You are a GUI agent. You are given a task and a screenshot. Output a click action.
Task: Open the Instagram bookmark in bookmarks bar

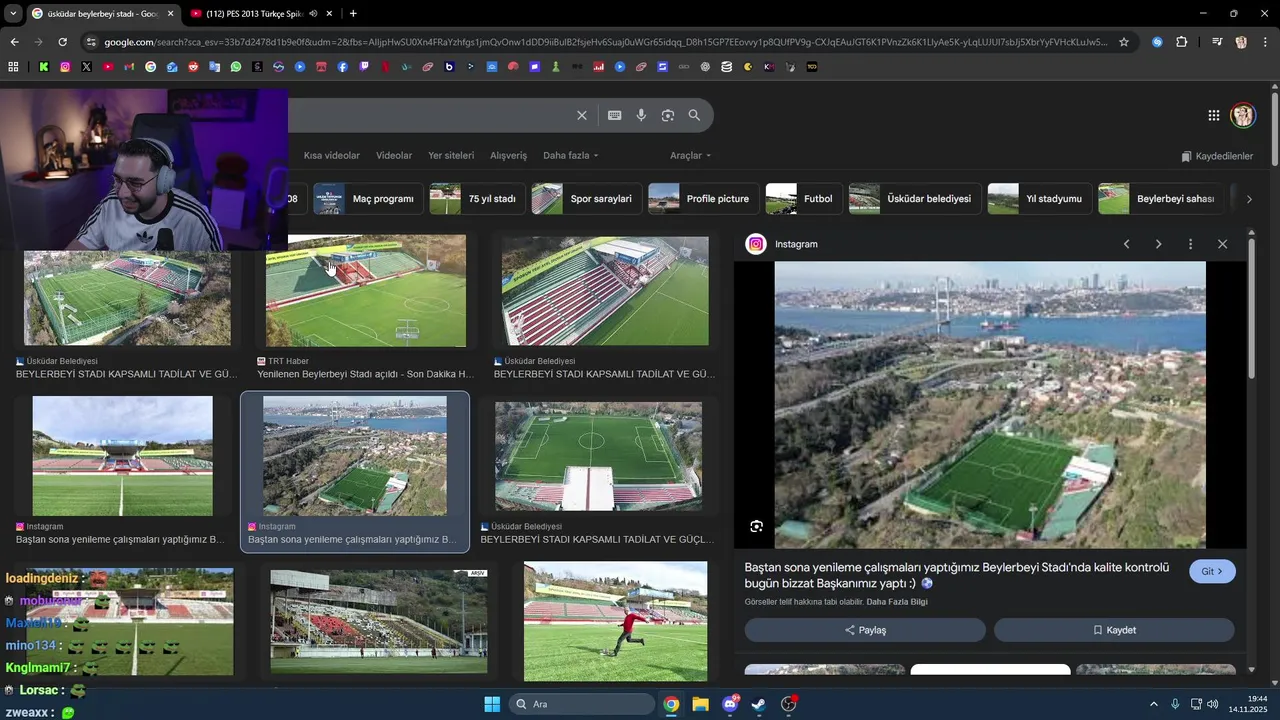pyautogui.click(x=65, y=67)
